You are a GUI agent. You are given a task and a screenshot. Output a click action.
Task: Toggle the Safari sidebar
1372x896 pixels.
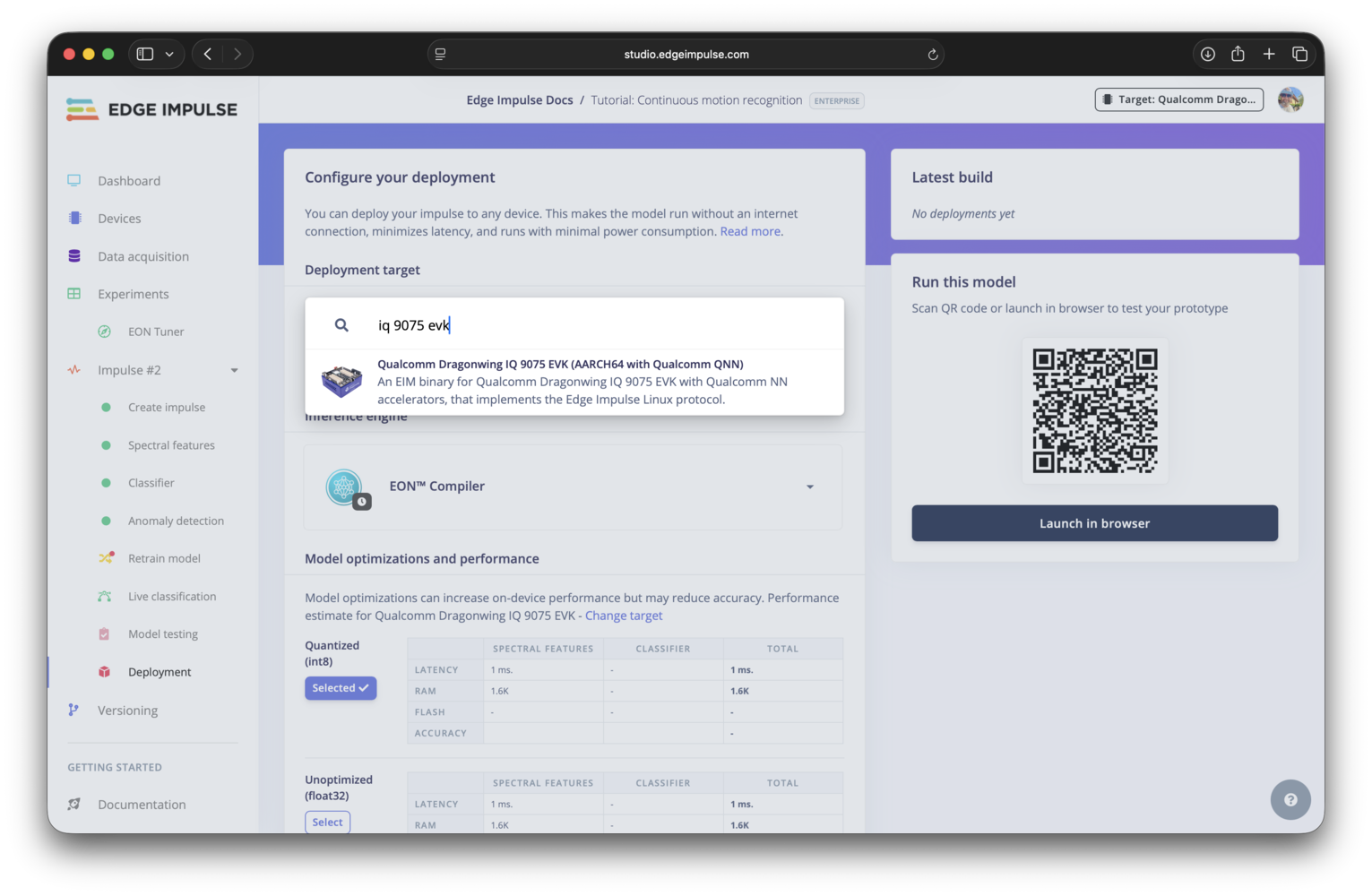pos(145,54)
